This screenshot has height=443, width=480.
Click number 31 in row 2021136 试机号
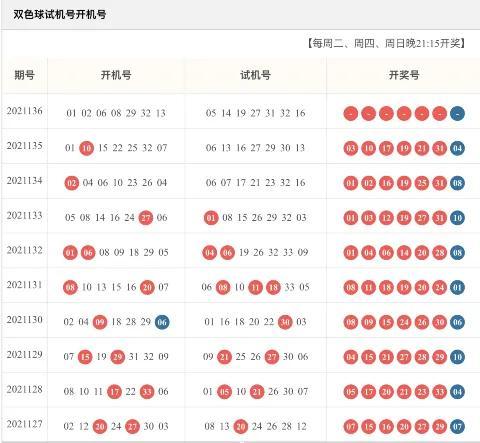coord(270,113)
